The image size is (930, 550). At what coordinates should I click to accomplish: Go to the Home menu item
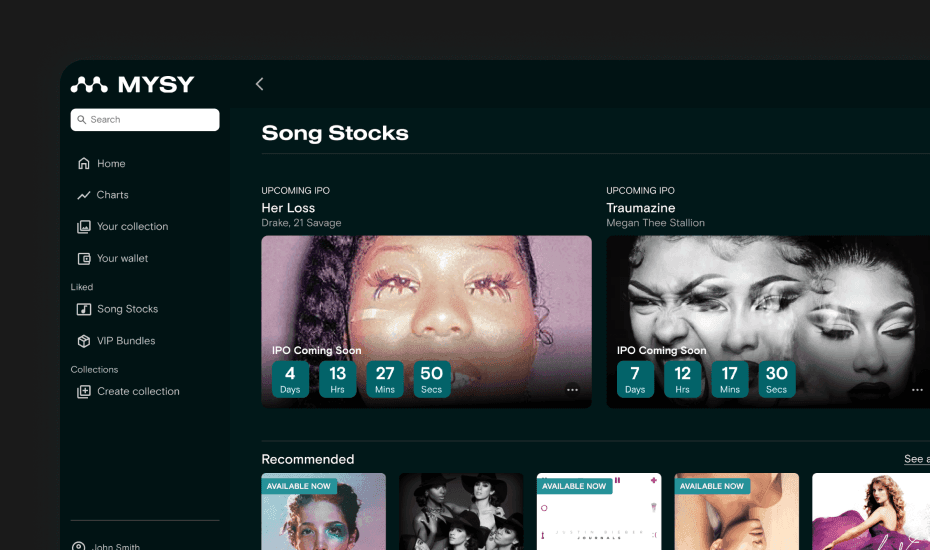(x=111, y=164)
